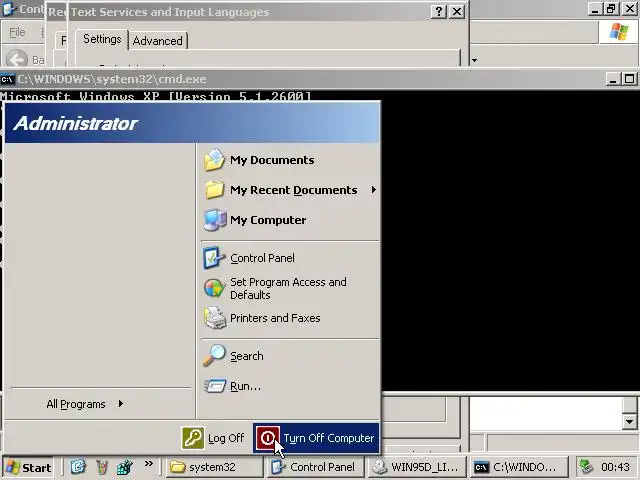Screen dimensions: 640x480
Task: Click the Run window icon
Action: (x=215, y=386)
